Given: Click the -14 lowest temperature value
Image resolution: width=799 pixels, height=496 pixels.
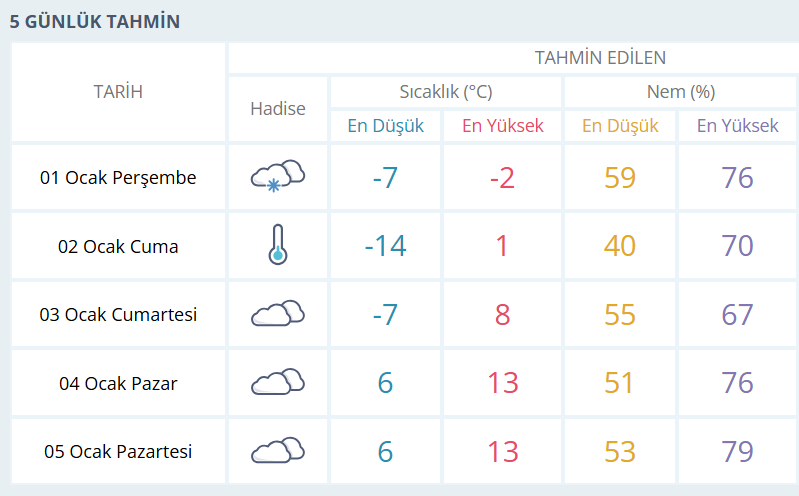Looking at the screenshot, I should [385, 246].
